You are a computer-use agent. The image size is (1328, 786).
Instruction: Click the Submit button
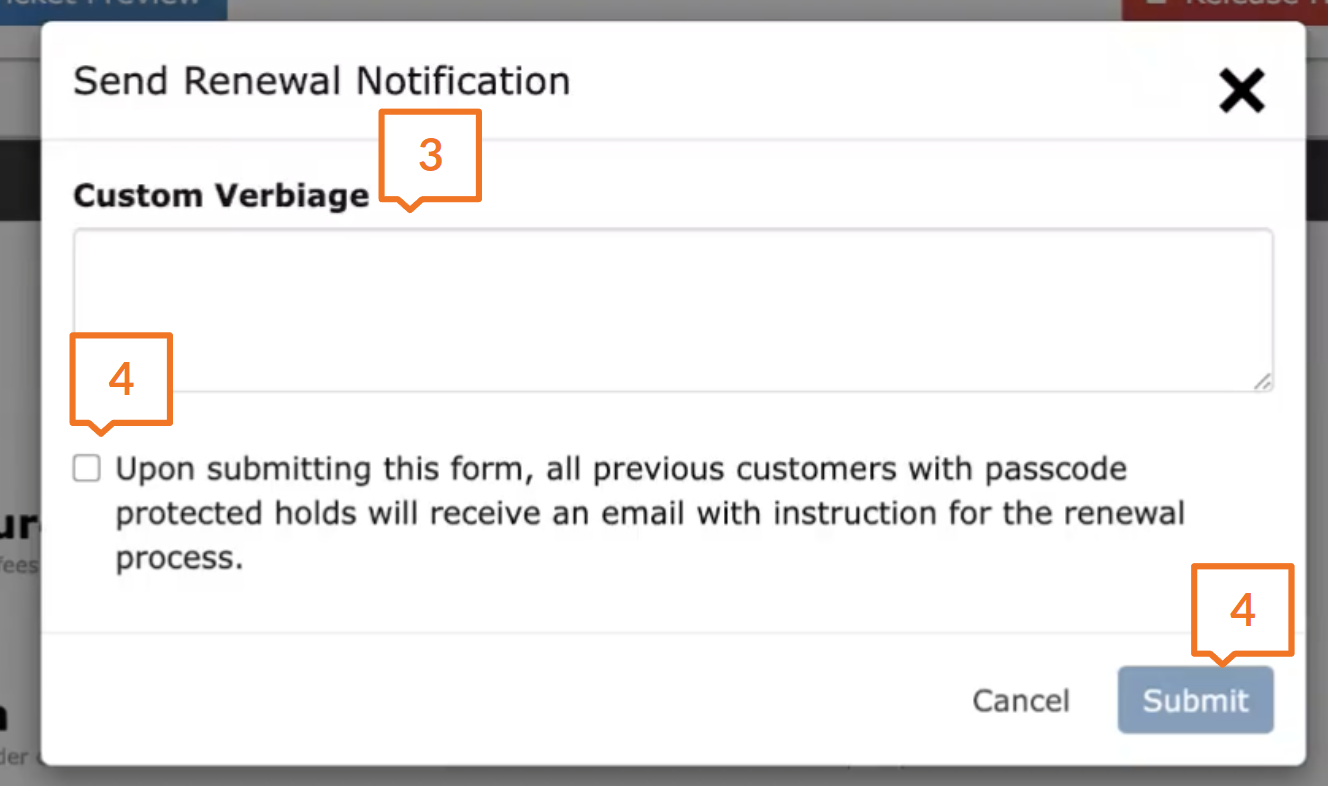(1195, 700)
